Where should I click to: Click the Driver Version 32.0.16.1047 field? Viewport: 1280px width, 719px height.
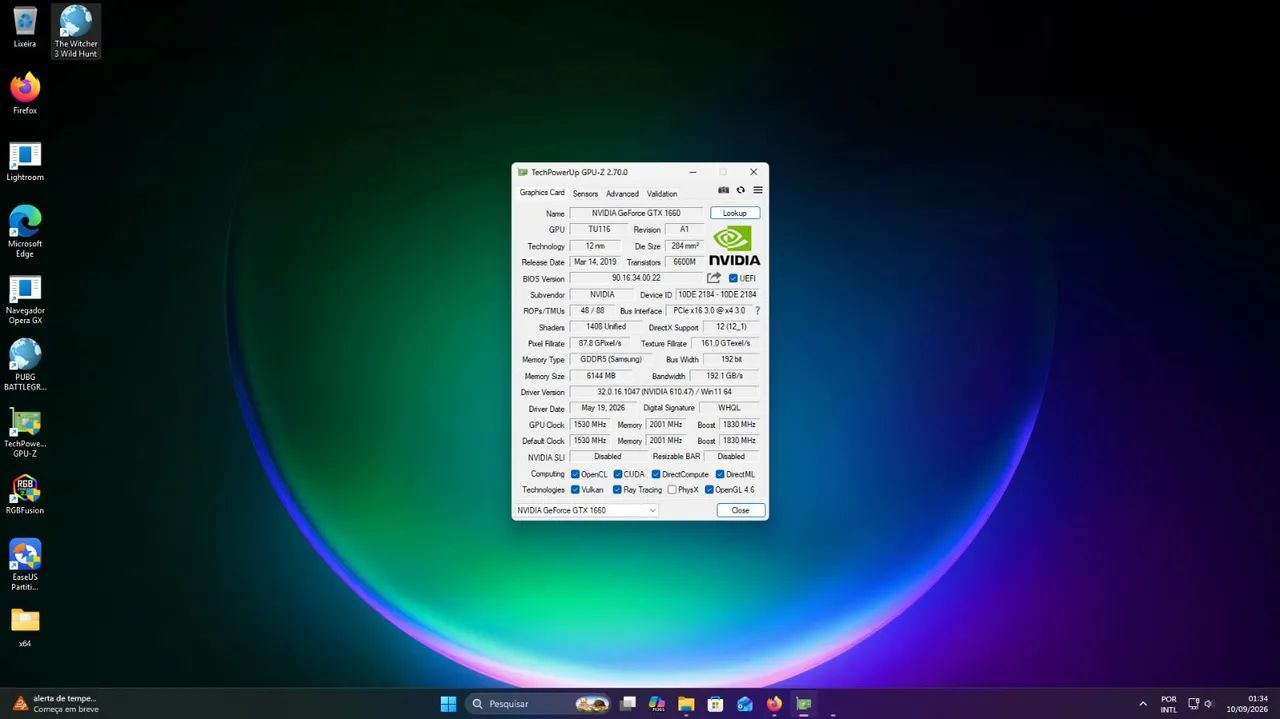[664, 392]
